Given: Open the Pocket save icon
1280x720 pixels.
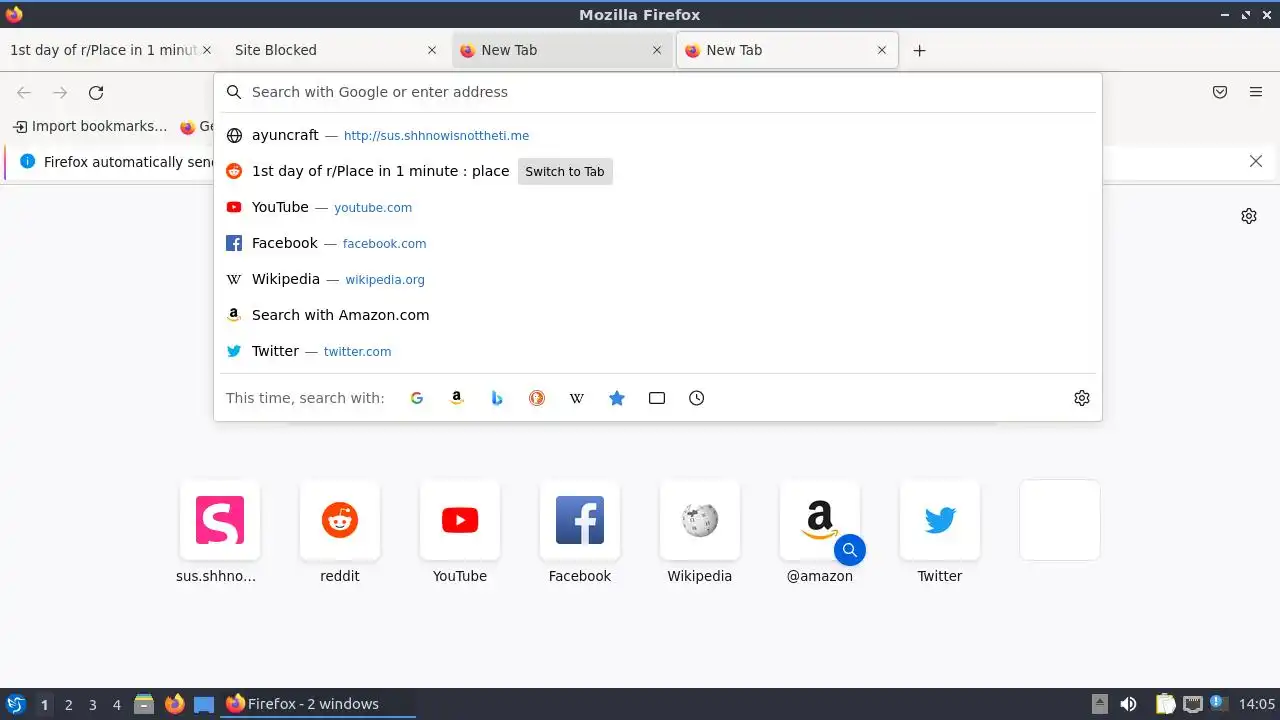Looking at the screenshot, I should [x=1220, y=92].
